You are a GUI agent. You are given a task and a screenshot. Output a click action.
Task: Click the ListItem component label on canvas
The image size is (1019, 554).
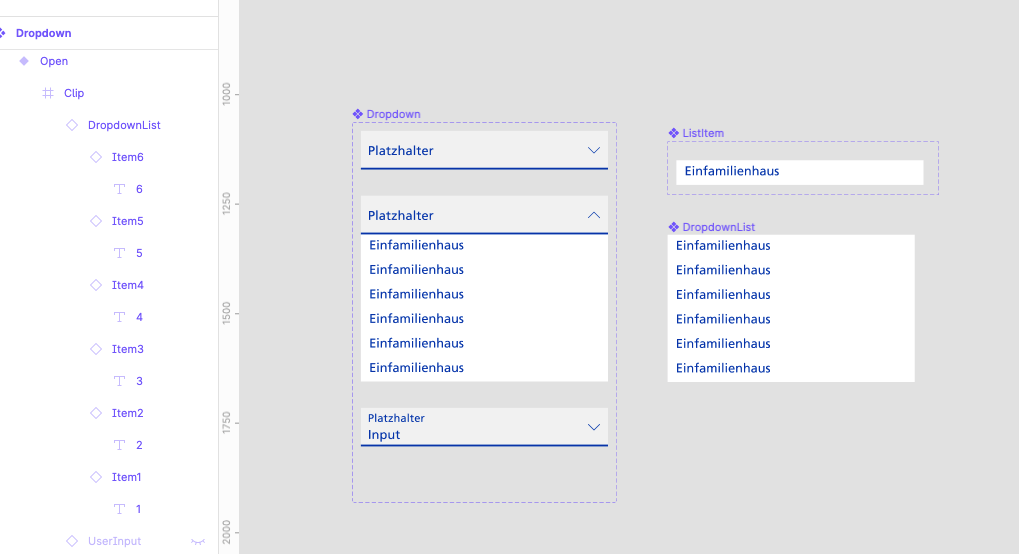point(703,133)
